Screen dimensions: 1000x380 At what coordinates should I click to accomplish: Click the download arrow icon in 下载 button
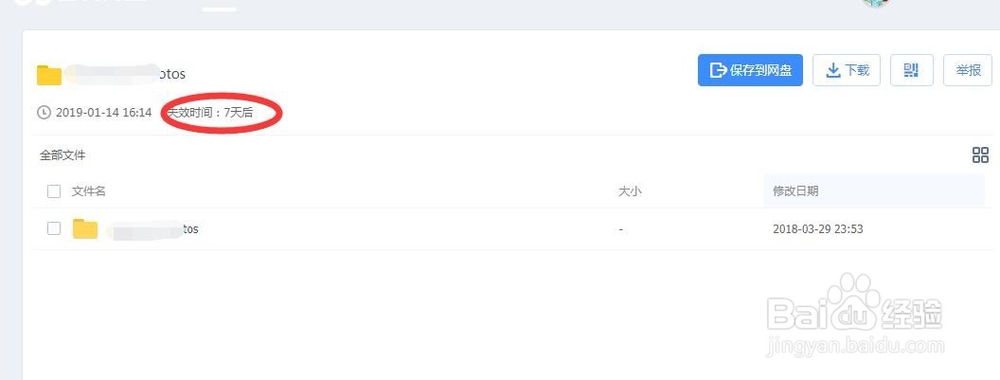(x=833, y=70)
